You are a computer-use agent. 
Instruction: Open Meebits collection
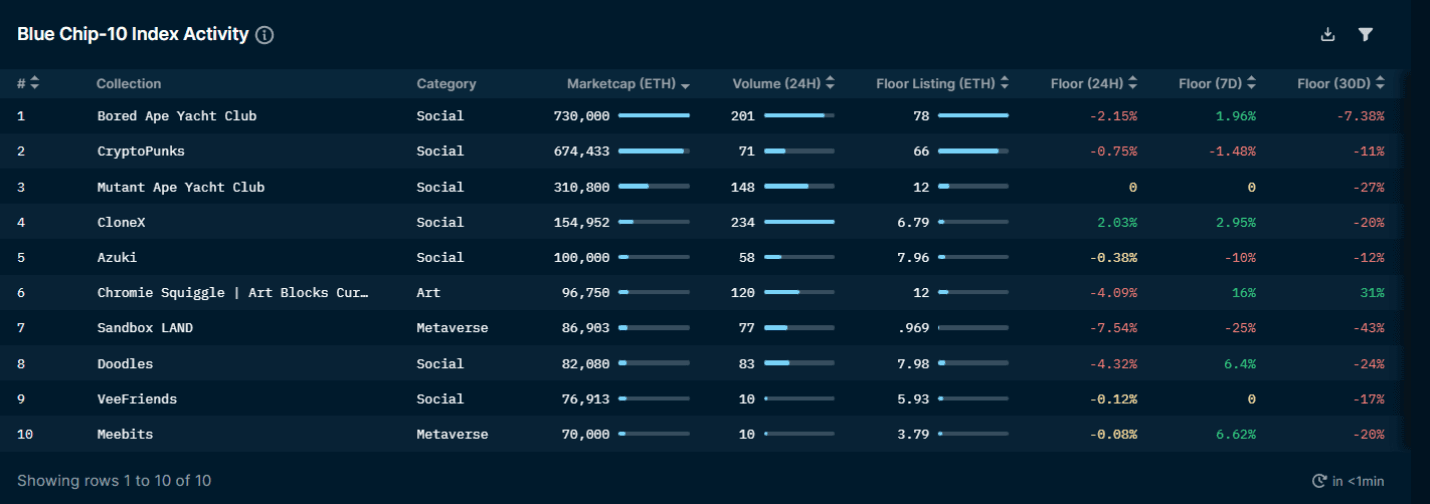[125, 434]
